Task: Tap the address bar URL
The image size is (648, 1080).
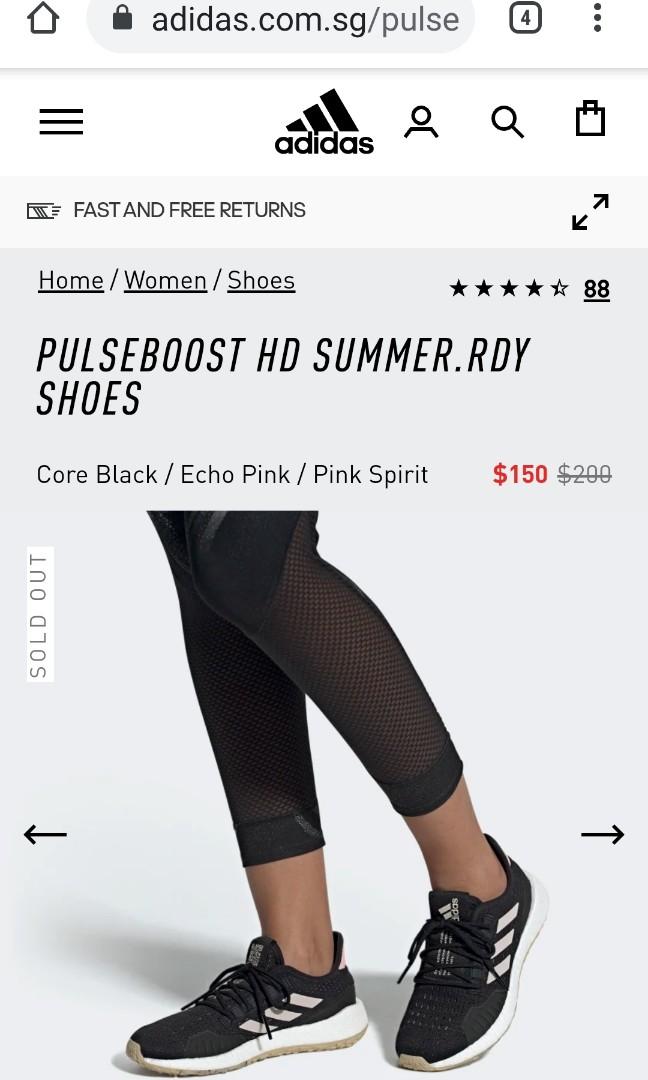Action: [305, 19]
